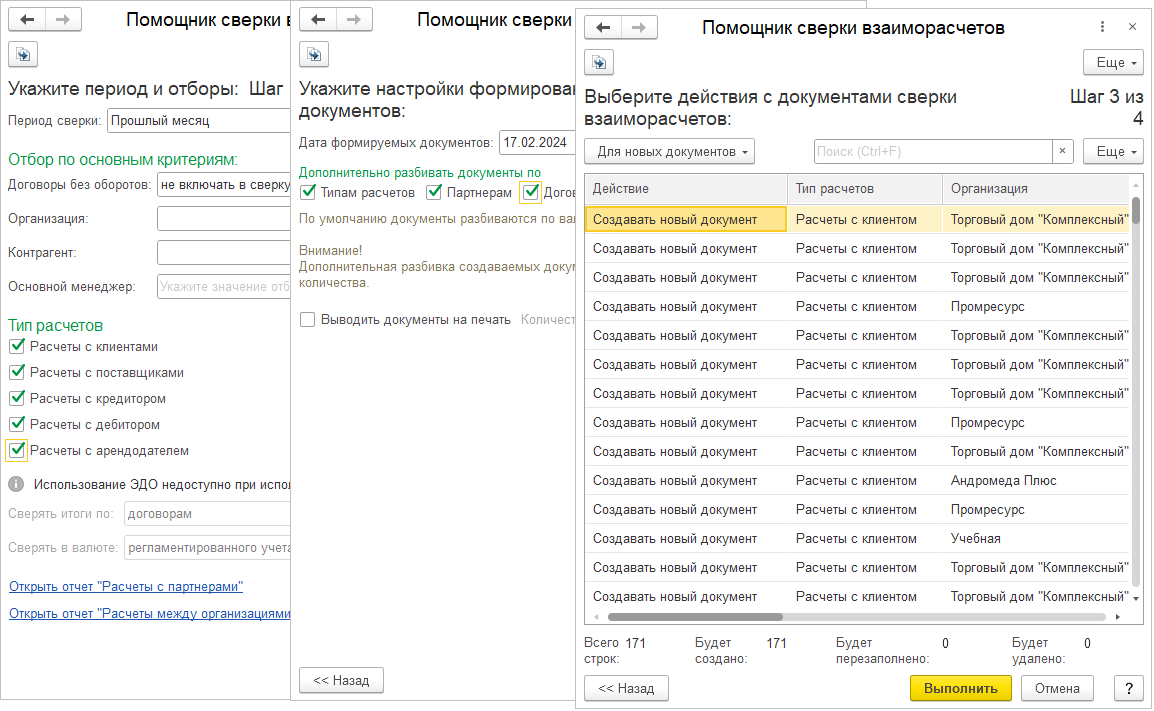Uncheck Расчеты с клиентами checkbox
The image size is (1154, 711).
point(17,347)
